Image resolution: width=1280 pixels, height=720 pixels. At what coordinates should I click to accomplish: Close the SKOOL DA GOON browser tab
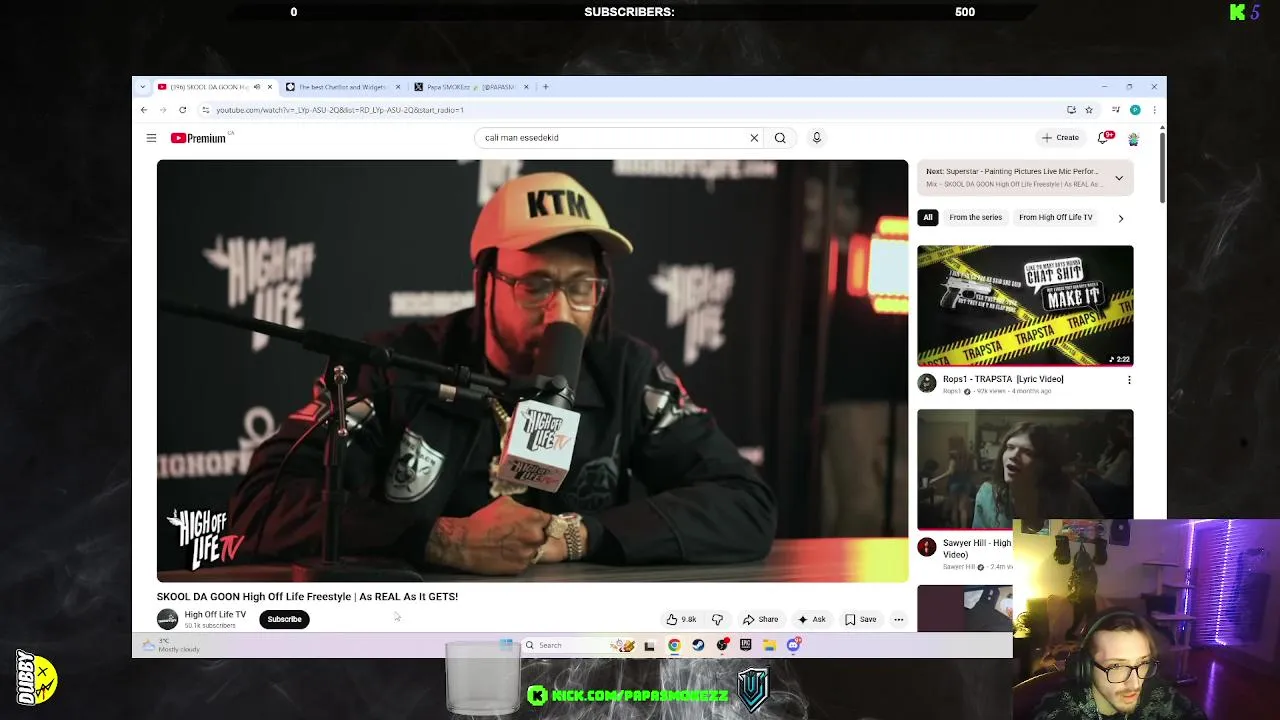[x=269, y=87]
